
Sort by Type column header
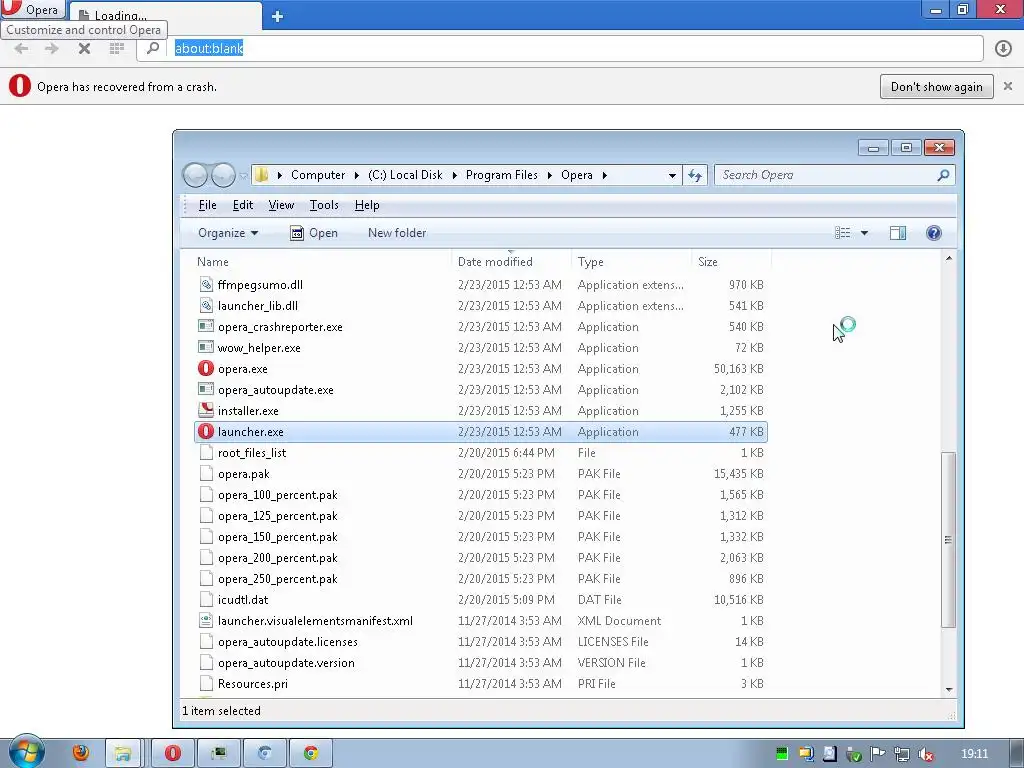tap(590, 262)
